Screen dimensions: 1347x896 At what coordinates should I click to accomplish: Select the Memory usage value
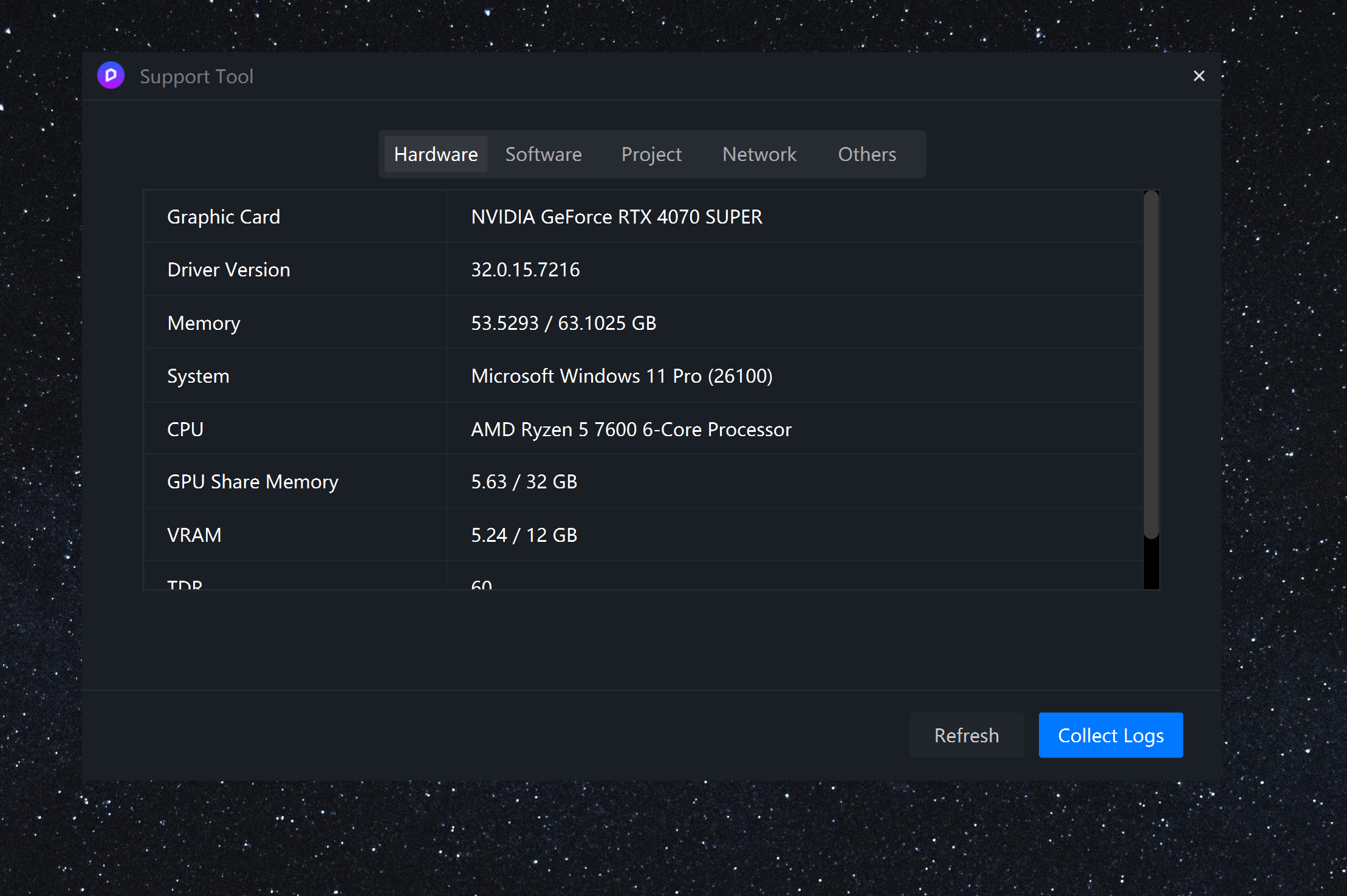[563, 323]
